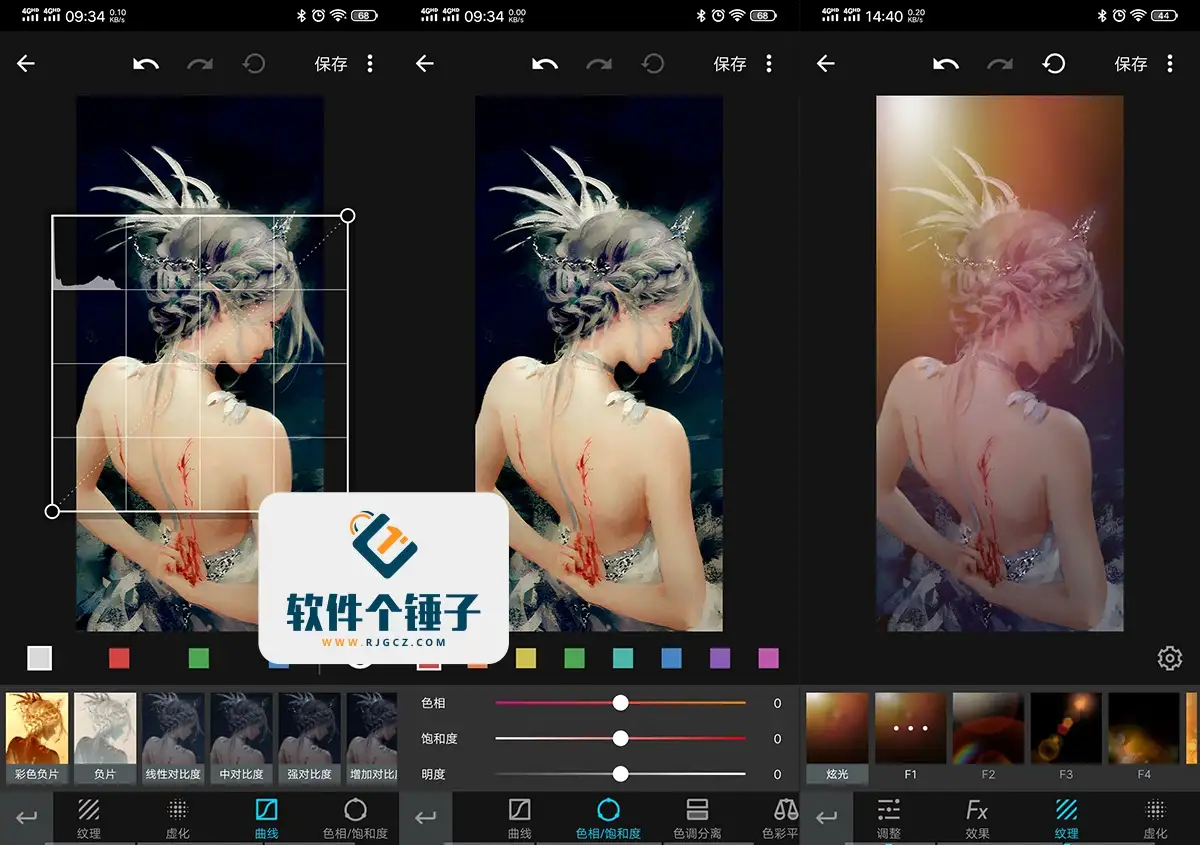Select the white RGB curve channel swatch

(x=39, y=658)
